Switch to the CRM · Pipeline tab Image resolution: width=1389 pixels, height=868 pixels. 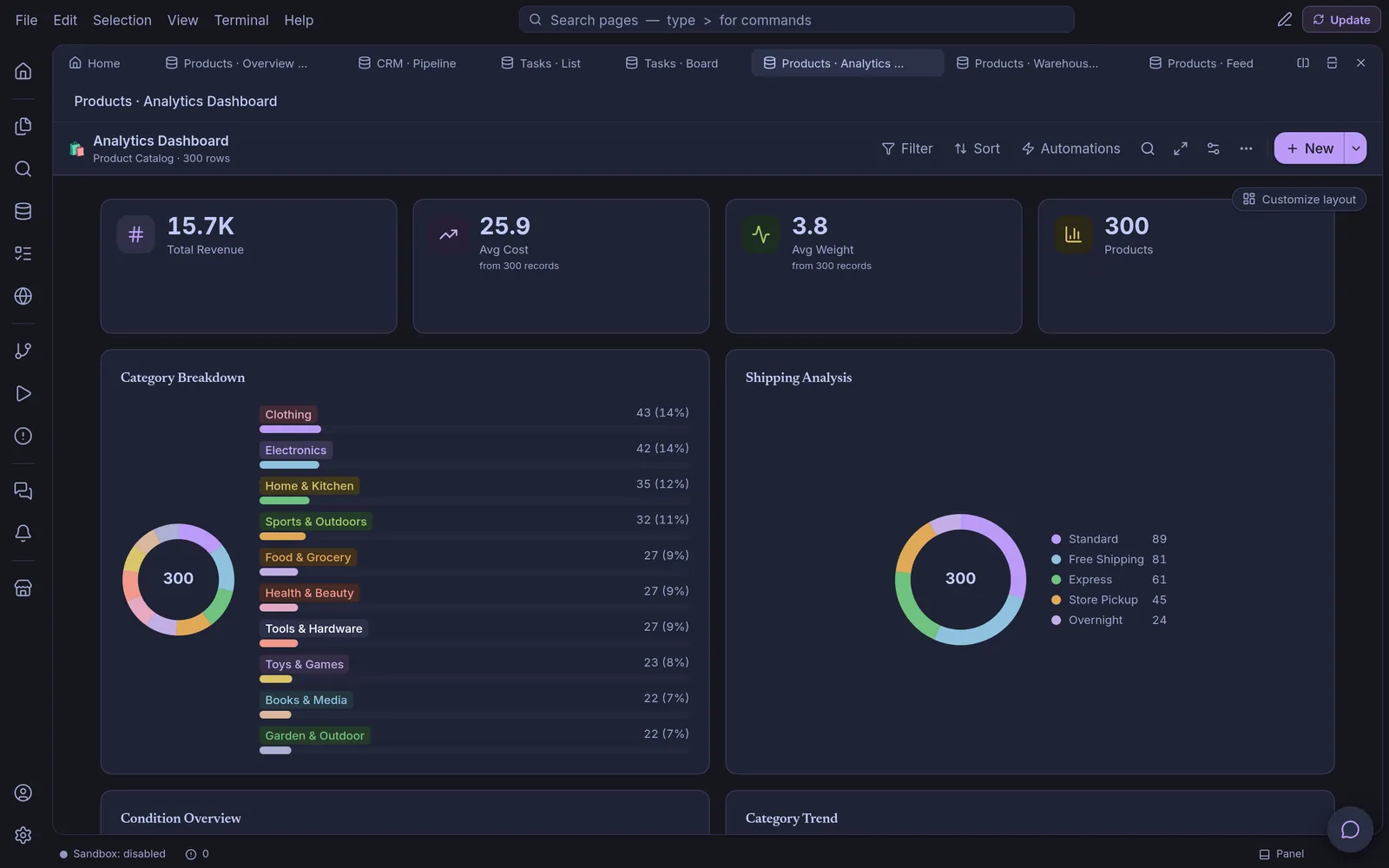click(407, 63)
